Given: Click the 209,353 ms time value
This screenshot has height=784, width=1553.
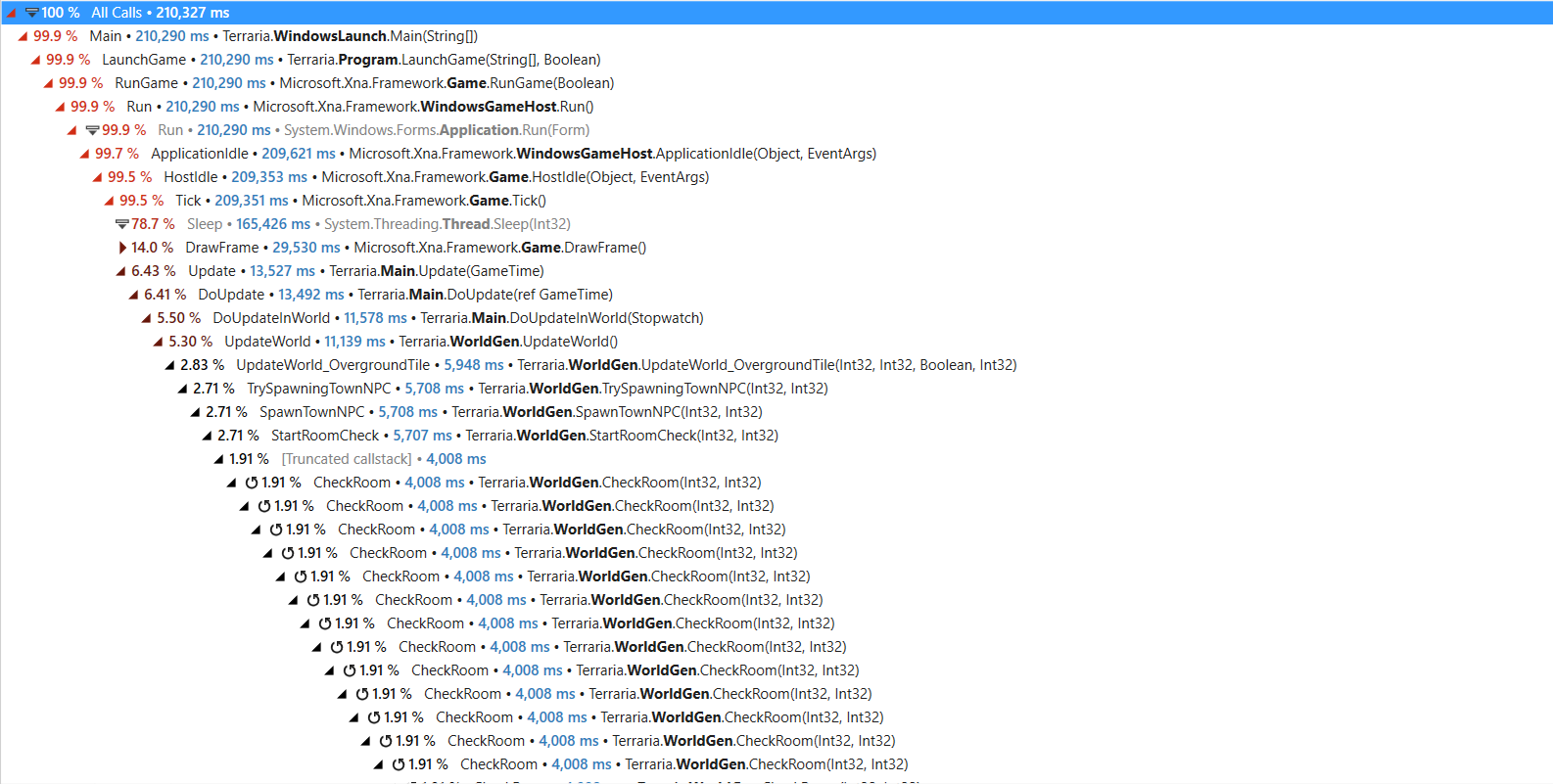Looking at the screenshot, I should pos(269,177).
